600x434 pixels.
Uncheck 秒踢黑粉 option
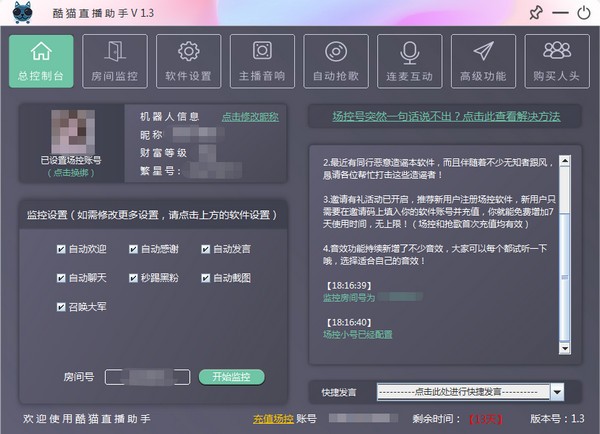133,278
